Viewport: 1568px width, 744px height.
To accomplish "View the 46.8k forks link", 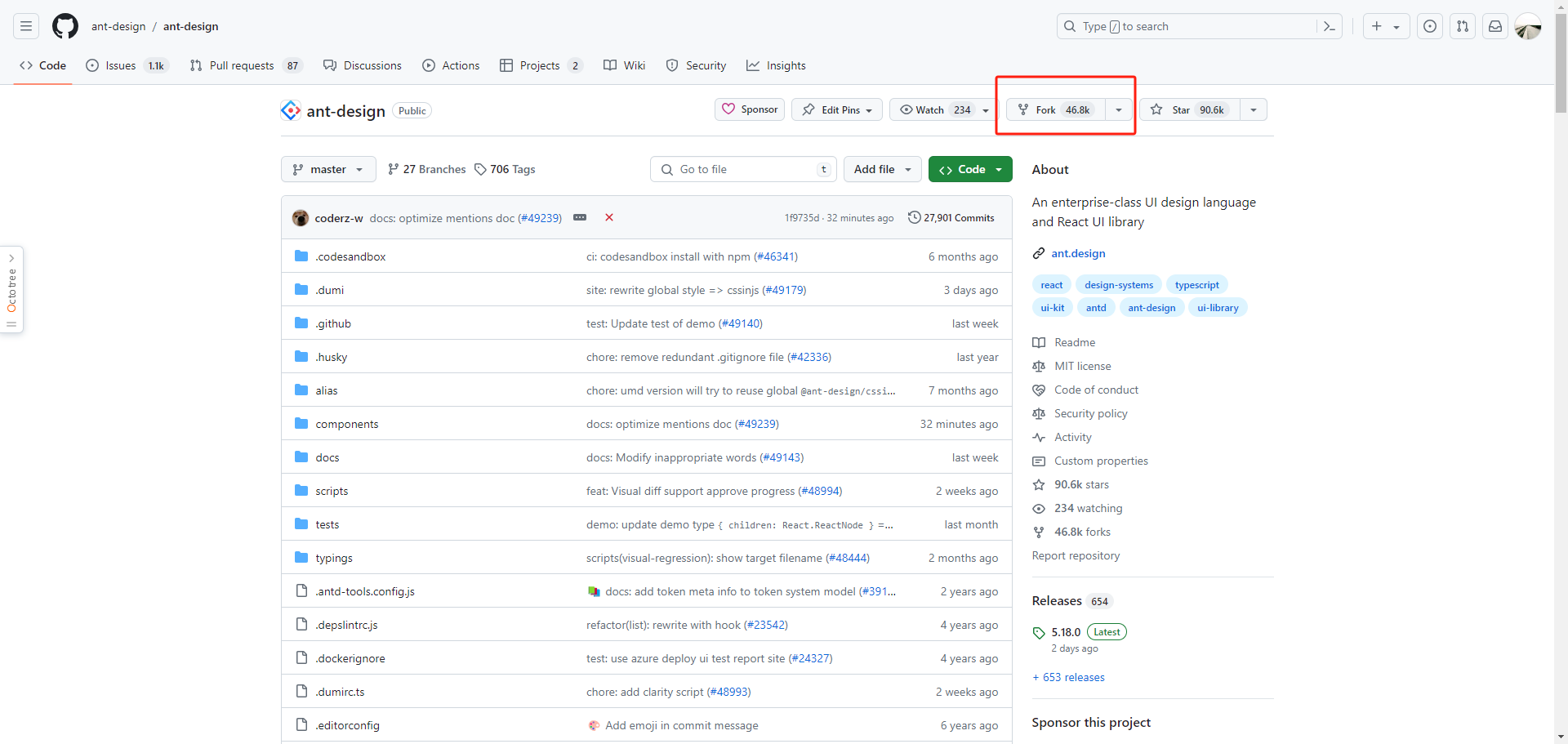I will (x=1082, y=532).
